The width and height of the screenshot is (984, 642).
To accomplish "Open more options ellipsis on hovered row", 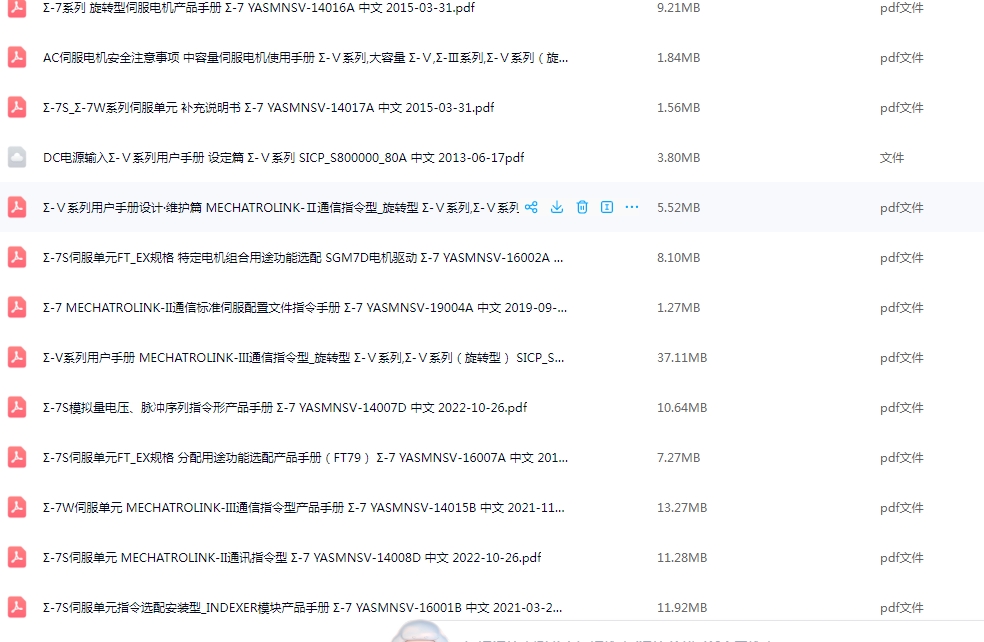I will click(x=632, y=207).
